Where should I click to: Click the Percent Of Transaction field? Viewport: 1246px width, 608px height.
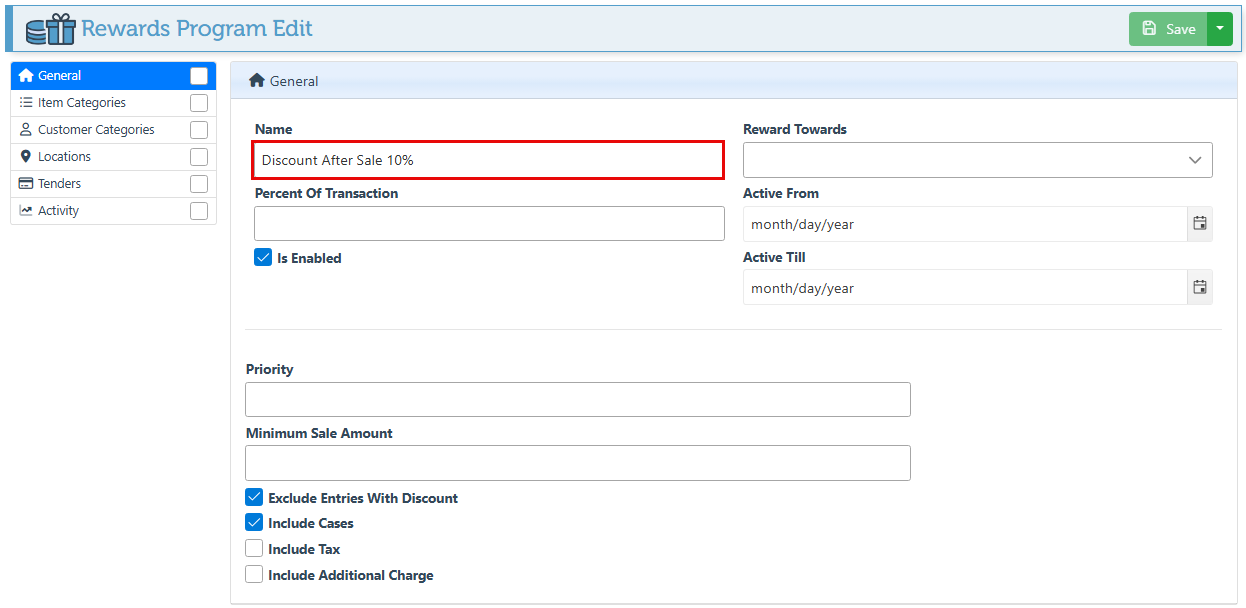[x=489, y=224]
